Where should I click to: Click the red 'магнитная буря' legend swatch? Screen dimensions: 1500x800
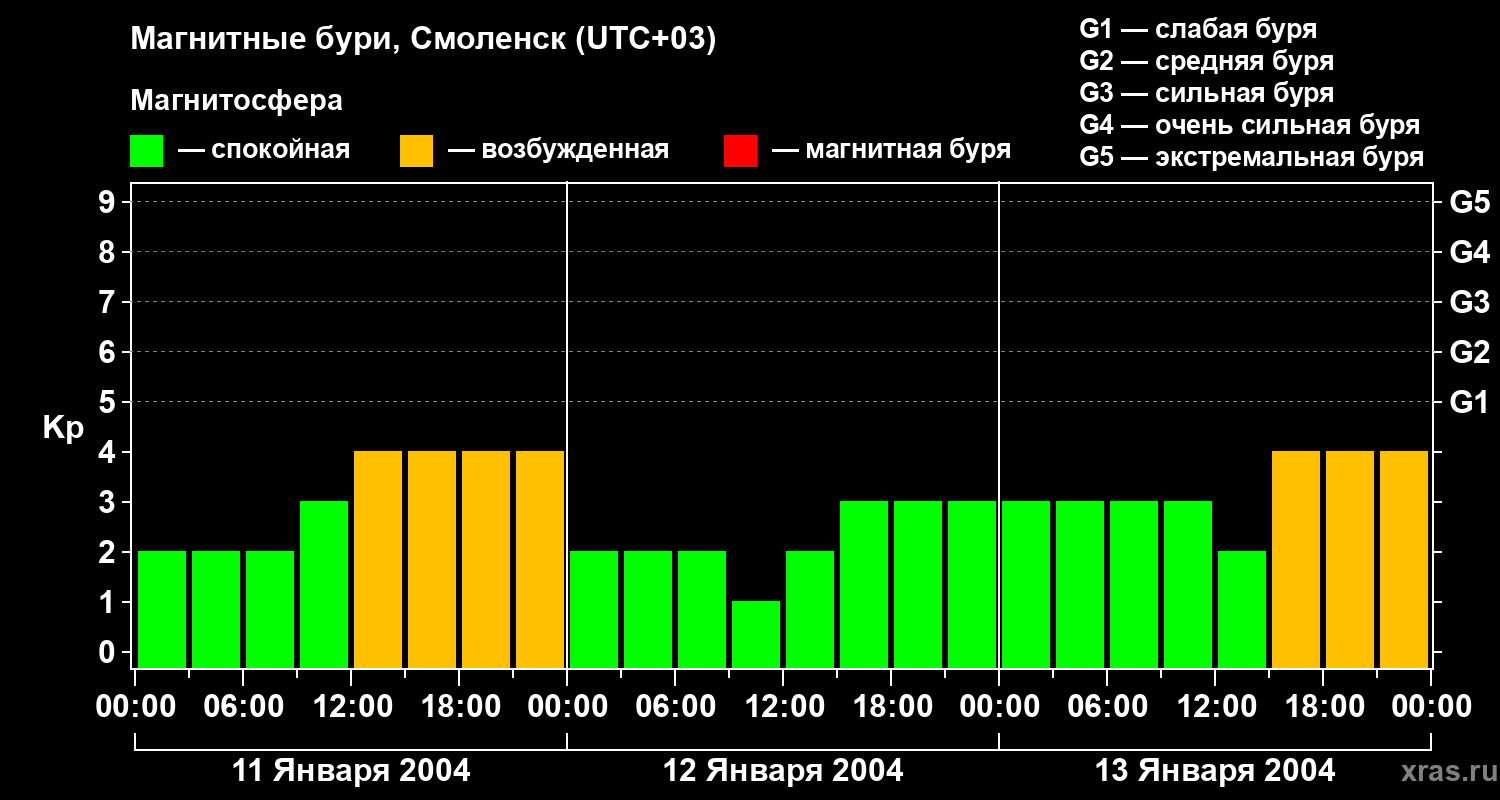pyautogui.click(x=740, y=151)
